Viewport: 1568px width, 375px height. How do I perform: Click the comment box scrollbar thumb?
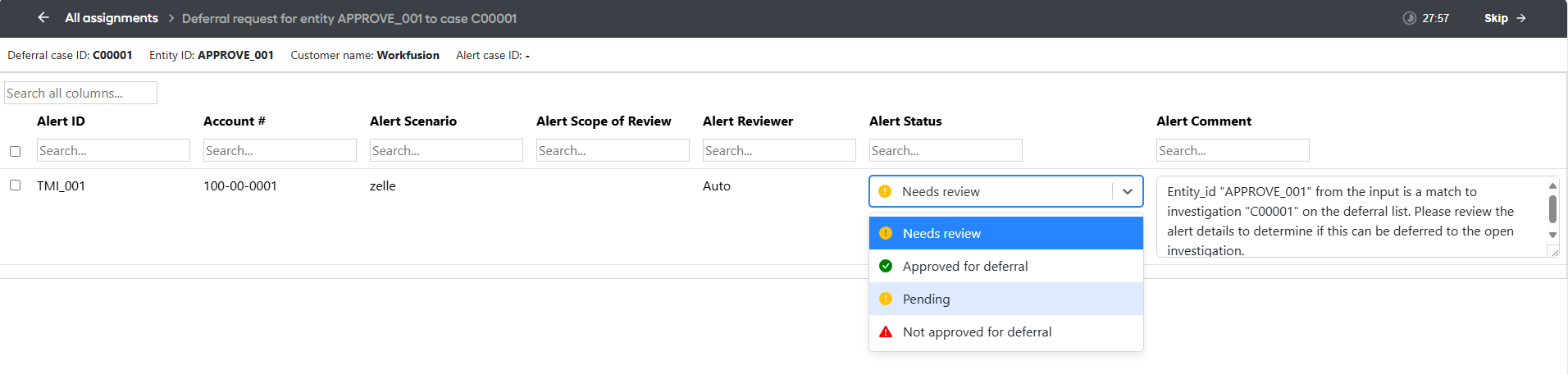click(1552, 208)
